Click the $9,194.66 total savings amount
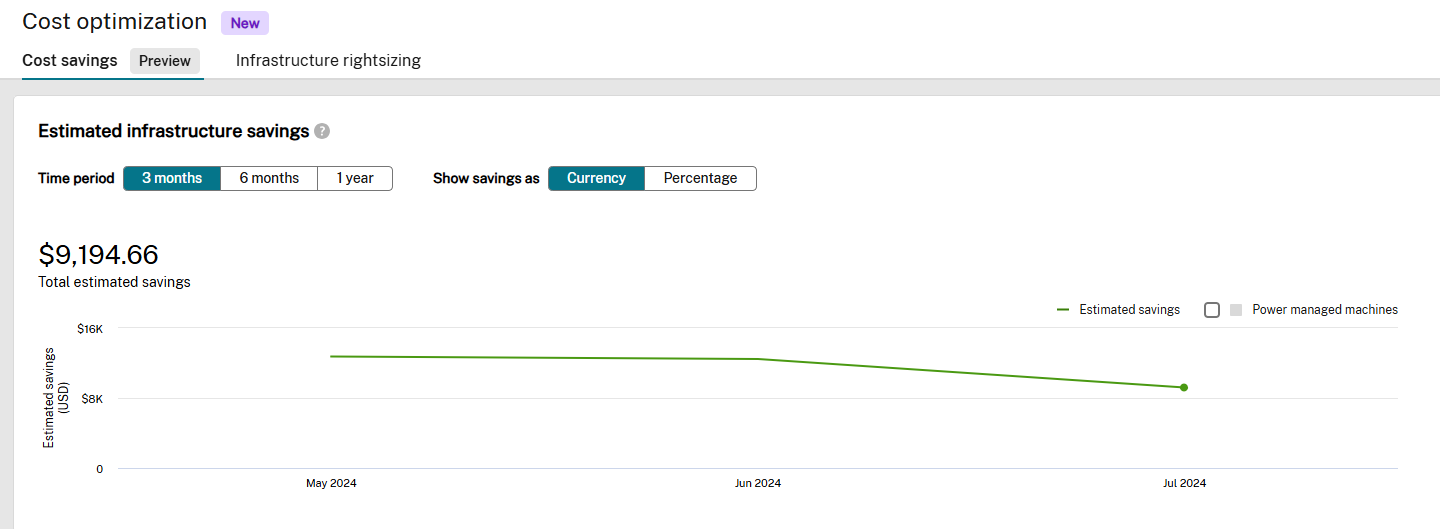This screenshot has height=529, width=1440. (x=98, y=255)
